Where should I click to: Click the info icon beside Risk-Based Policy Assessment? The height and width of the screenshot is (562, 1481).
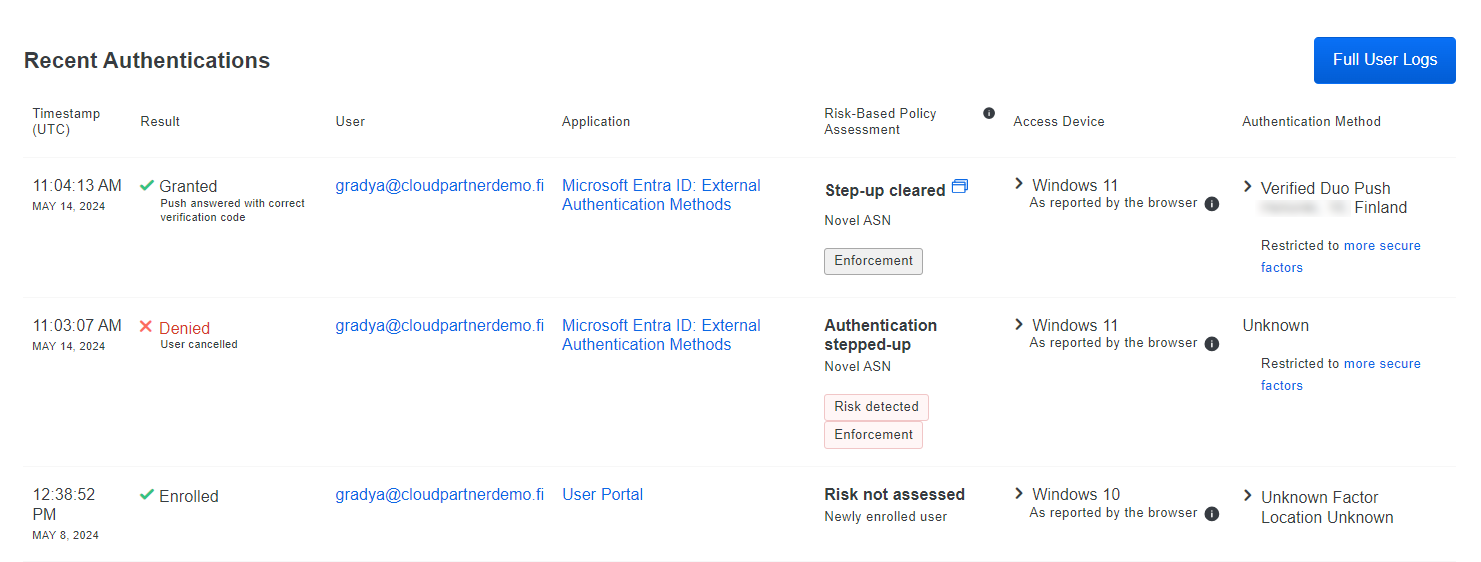pyautogui.click(x=989, y=113)
